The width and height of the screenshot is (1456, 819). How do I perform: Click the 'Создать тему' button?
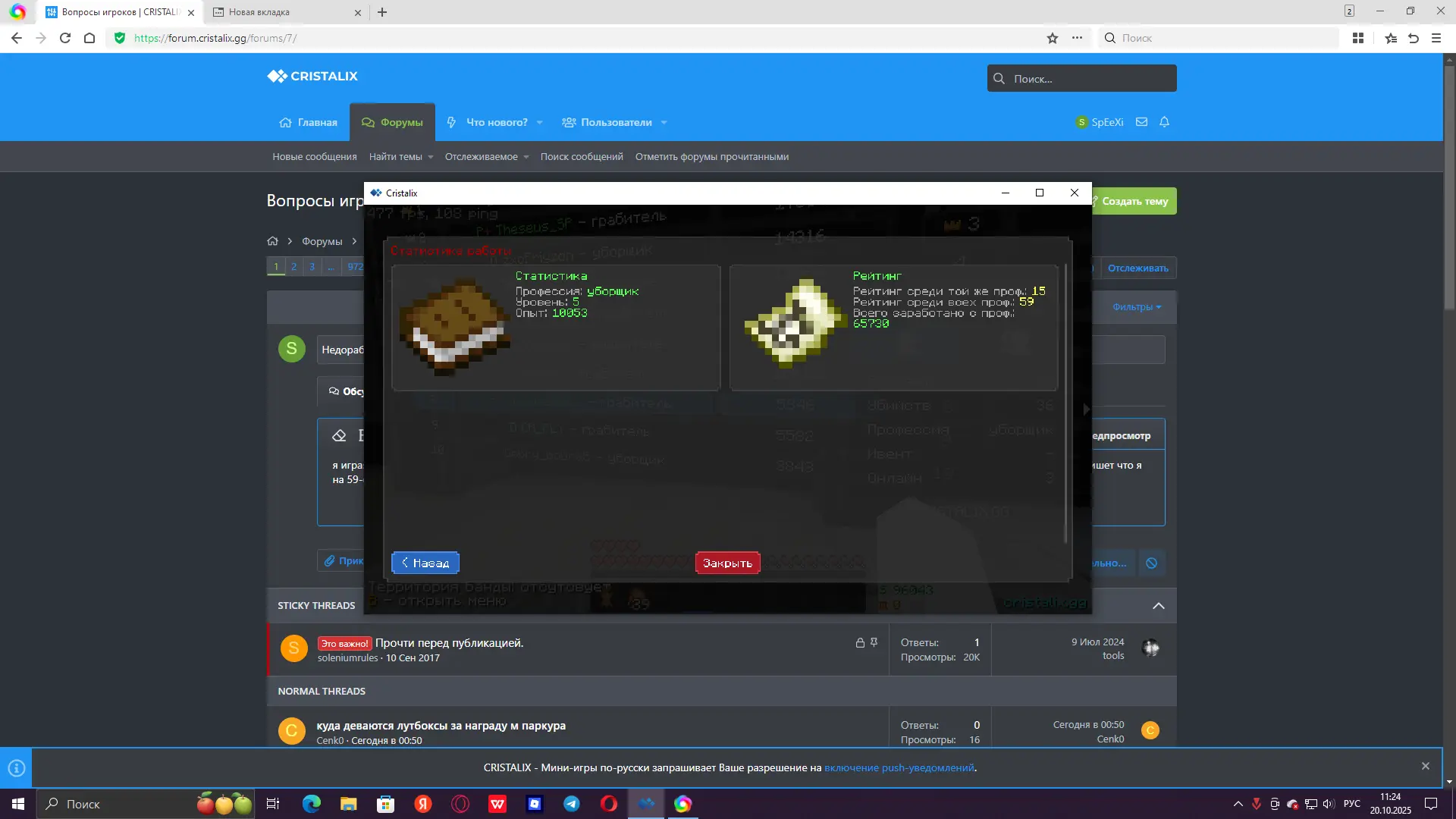tap(1134, 201)
